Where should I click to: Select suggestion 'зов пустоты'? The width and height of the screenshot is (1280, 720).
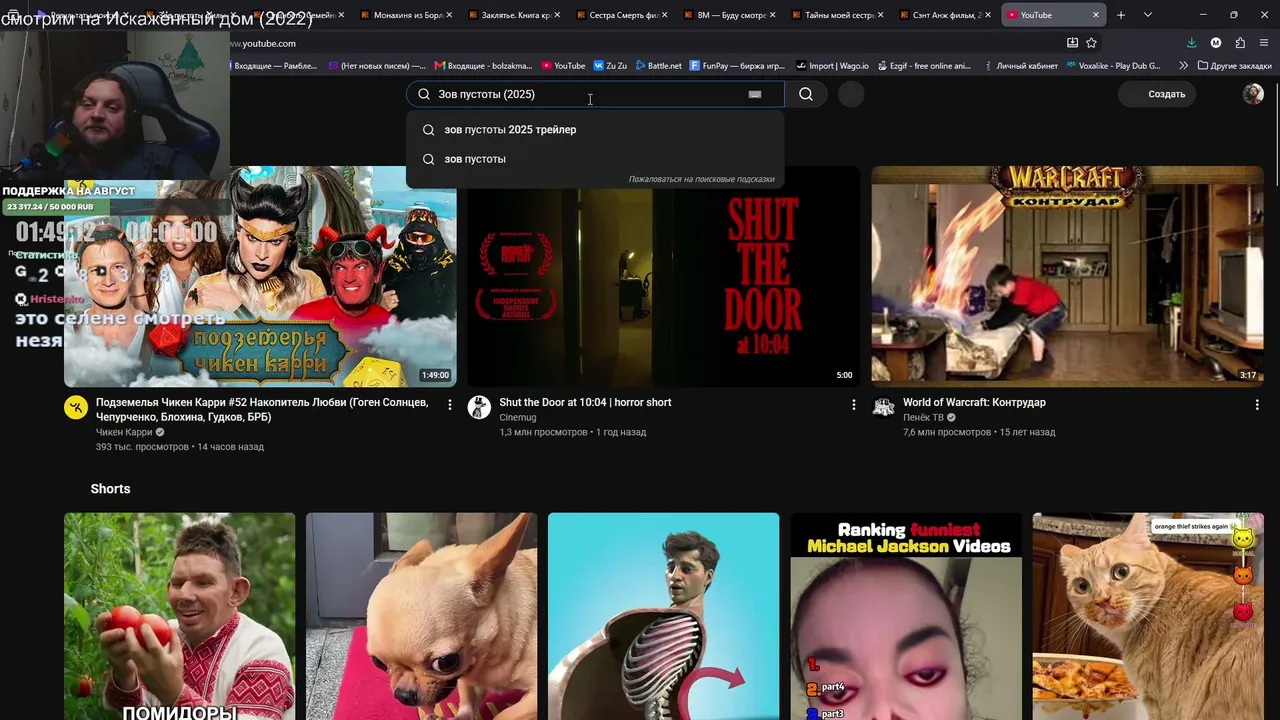[595, 159]
